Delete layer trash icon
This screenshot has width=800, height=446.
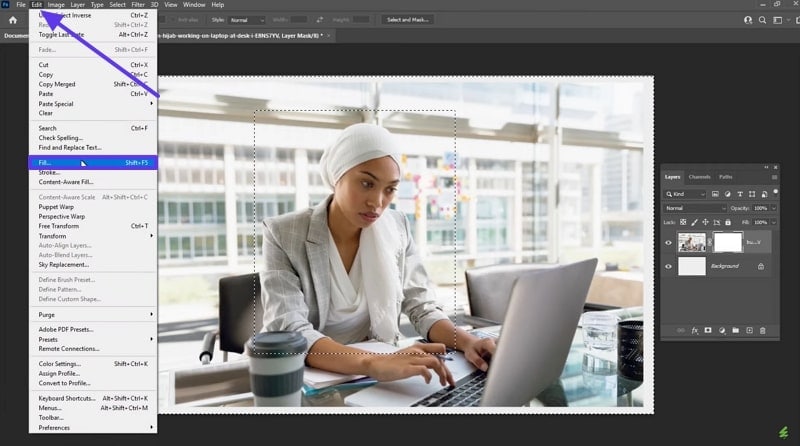[x=763, y=331]
